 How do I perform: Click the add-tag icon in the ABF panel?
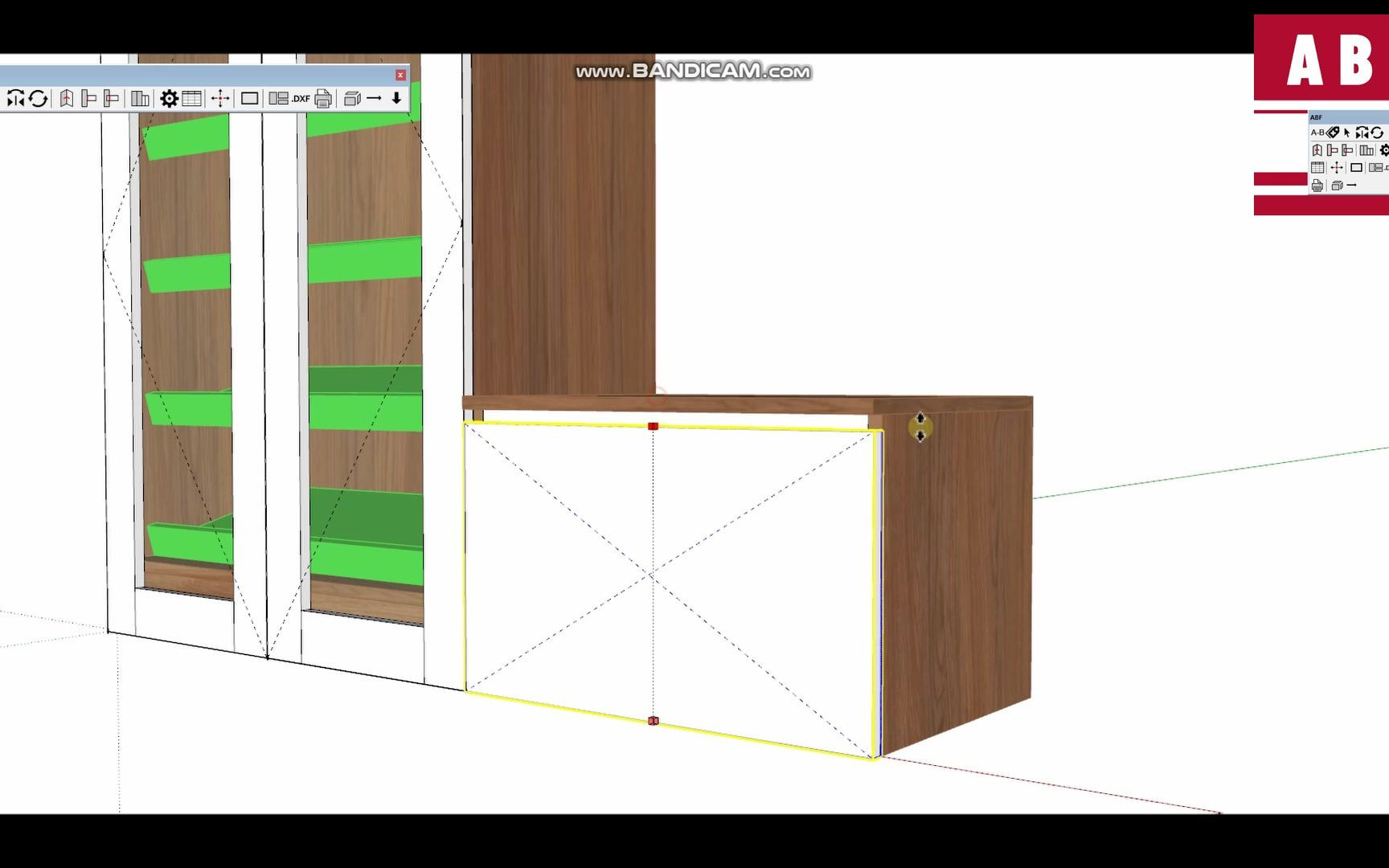(x=1333, y=133)
